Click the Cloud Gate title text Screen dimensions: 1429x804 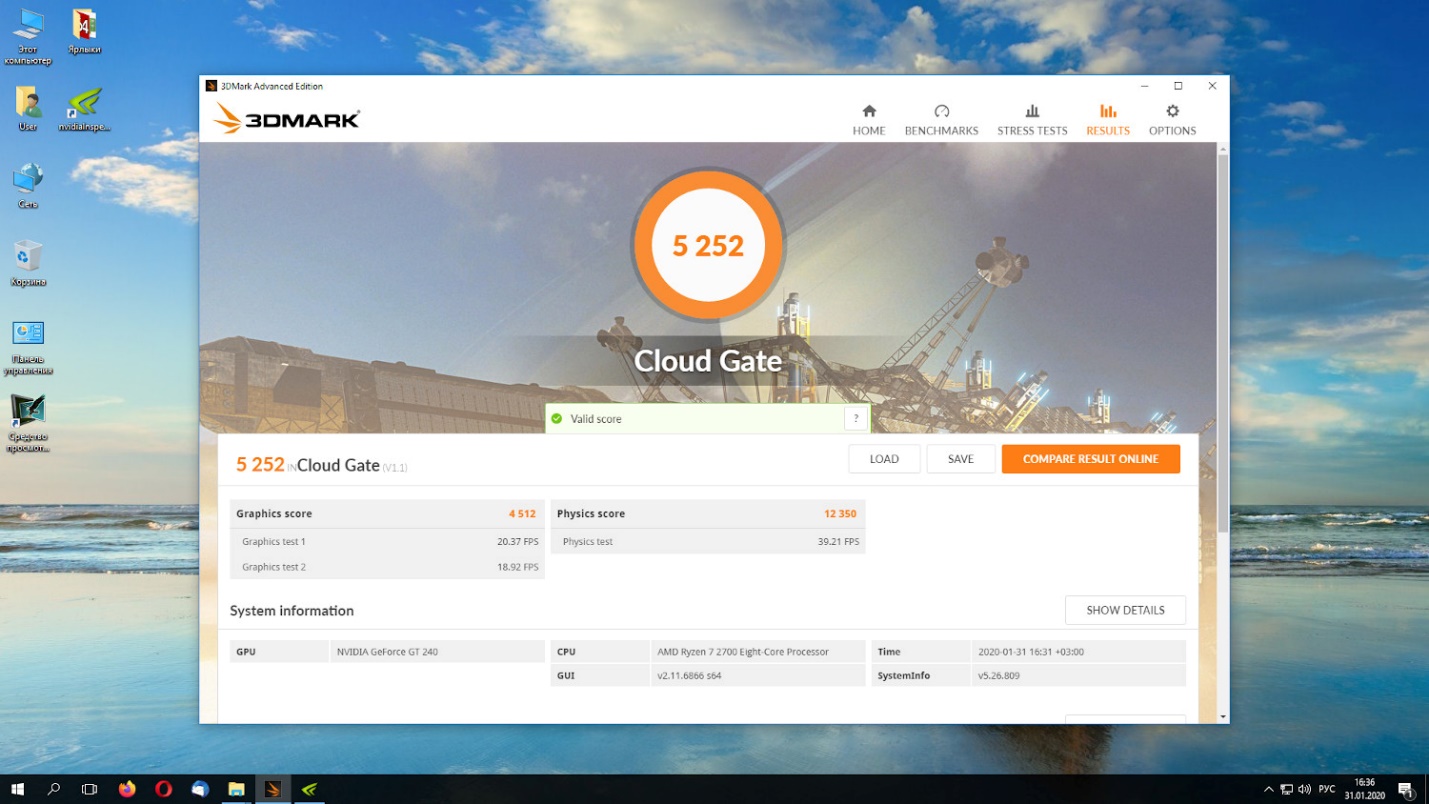point(708,360)
